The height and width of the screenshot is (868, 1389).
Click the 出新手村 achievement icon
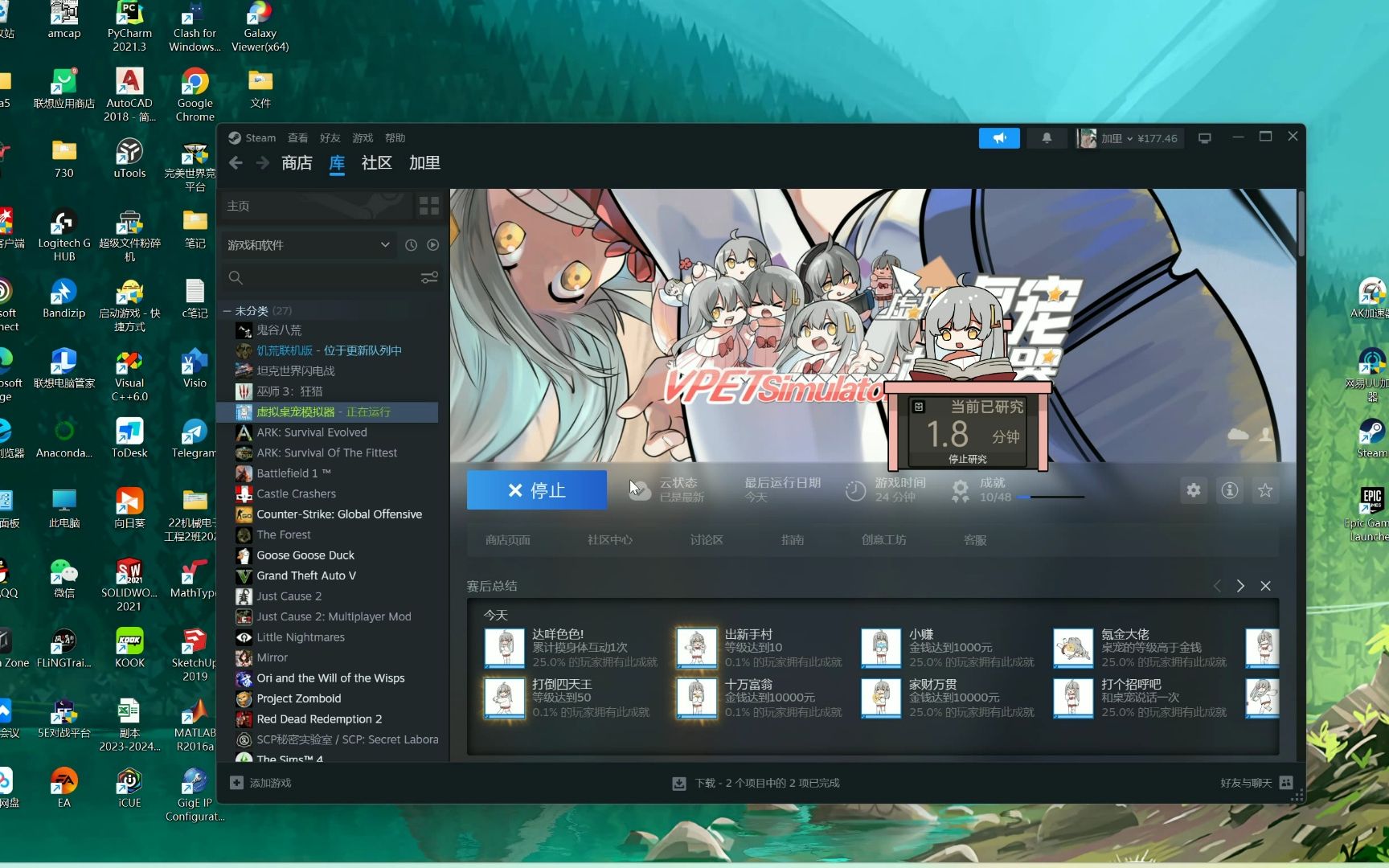[696, 648]
